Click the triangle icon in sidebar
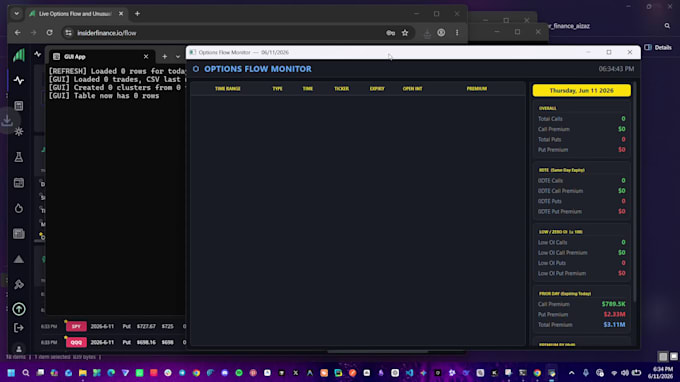Image resolution: width=680 pixels, height=382 pixels. click(19, 259)
